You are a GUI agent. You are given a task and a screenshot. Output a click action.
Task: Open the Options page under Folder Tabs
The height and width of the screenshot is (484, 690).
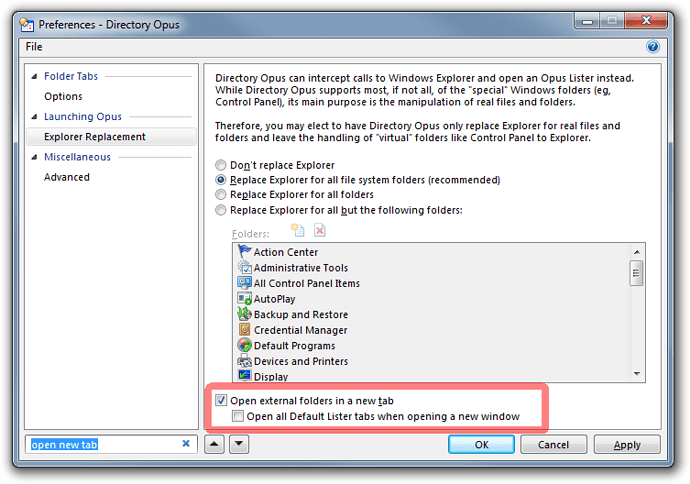(x=63, y=96)
